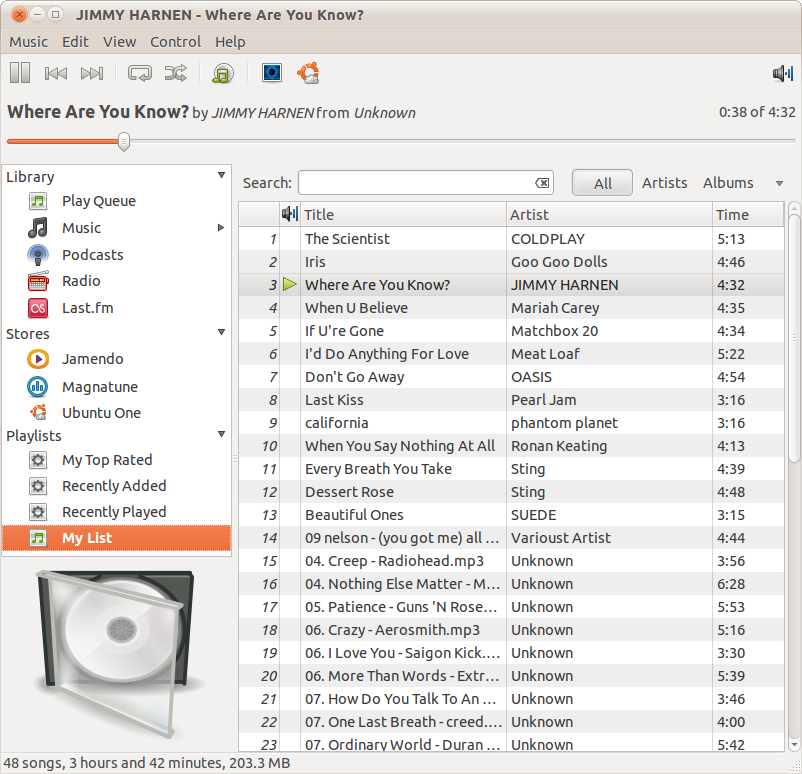The height and width of the screenshot is (774, 802).
Task: Open the Music menu
Action: point(29,41)
